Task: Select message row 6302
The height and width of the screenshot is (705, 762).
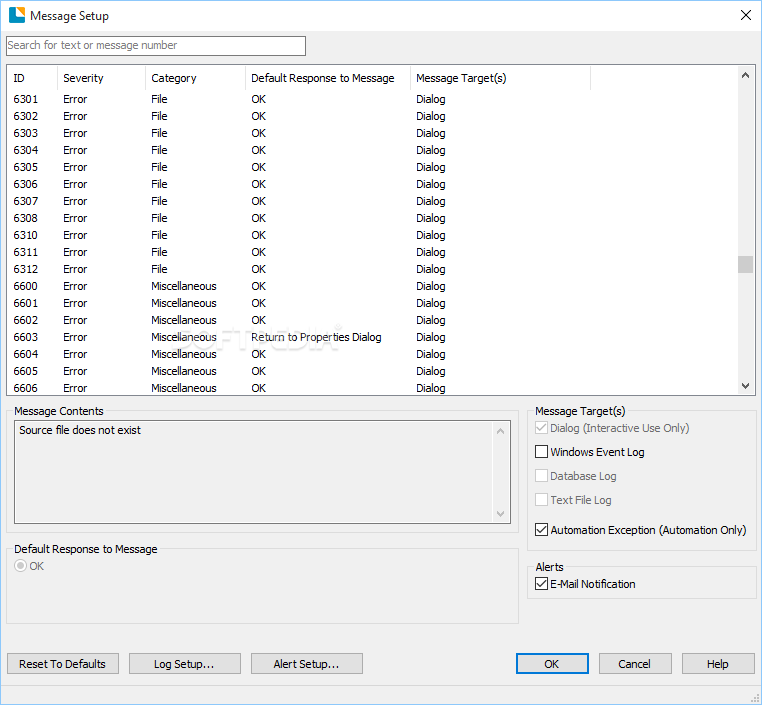Action: [x=372, y=116]
